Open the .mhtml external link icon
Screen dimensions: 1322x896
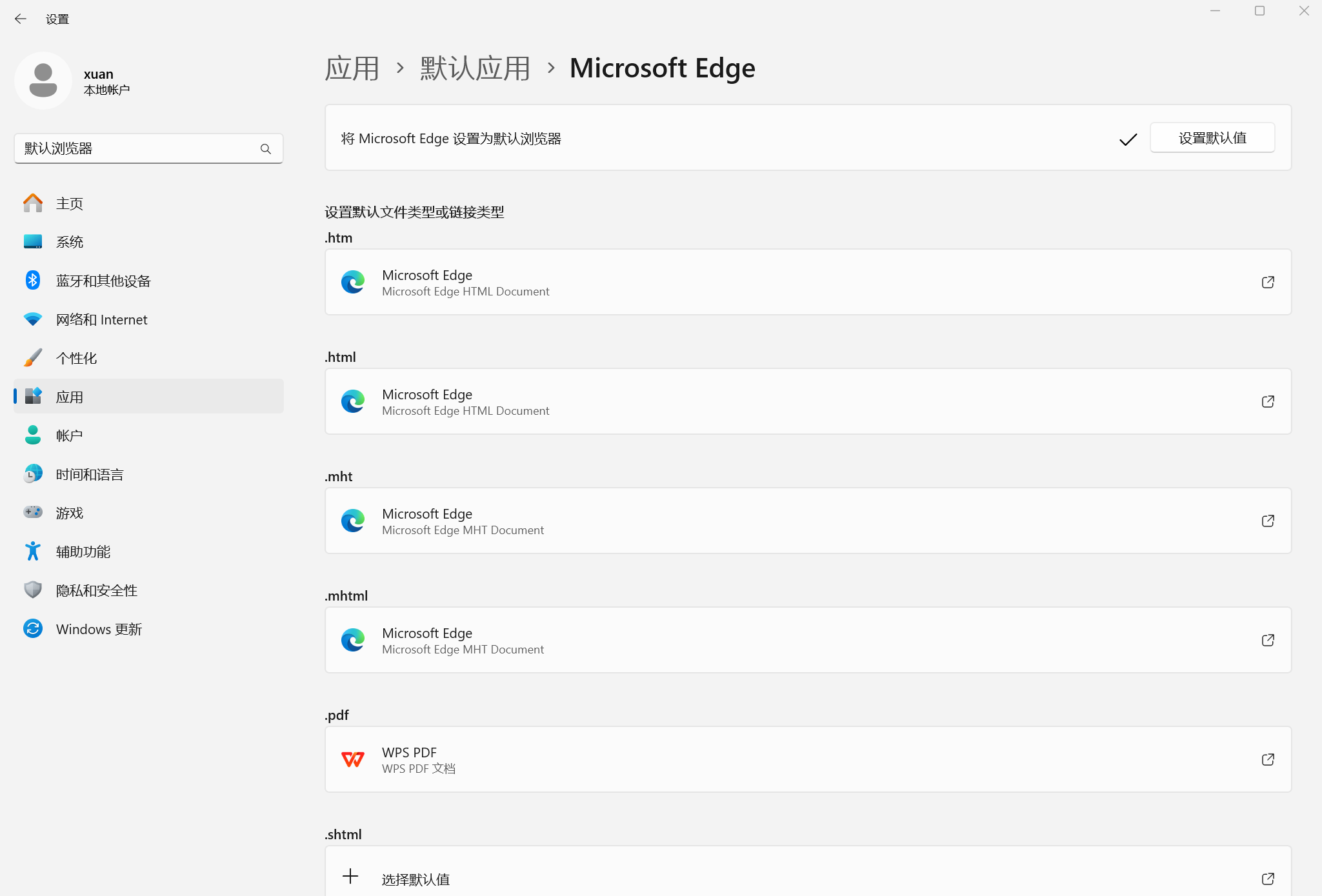[x=1268, y=641]
